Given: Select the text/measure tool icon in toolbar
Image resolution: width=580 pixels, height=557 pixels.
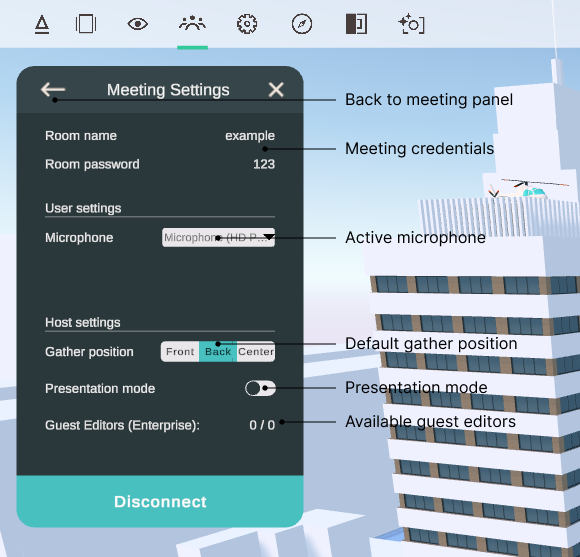Looking at the screenshot, I should 42,24.
